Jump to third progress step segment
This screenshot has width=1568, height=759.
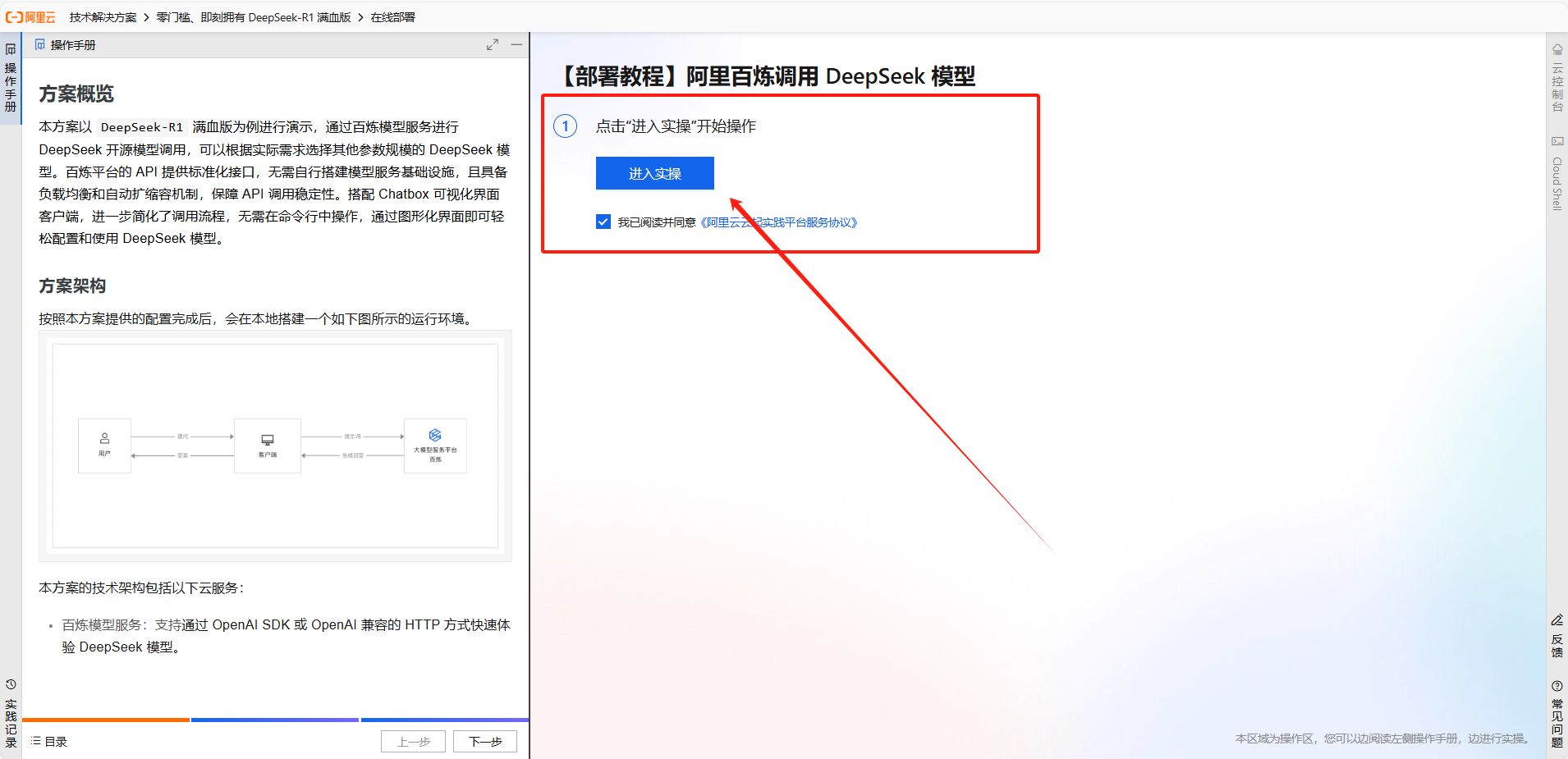pyautogui.click(x=445, y=720)
